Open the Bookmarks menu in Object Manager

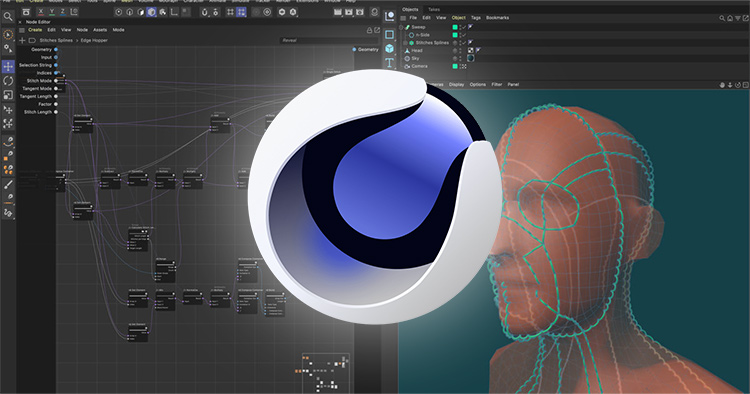pos(497,18)
